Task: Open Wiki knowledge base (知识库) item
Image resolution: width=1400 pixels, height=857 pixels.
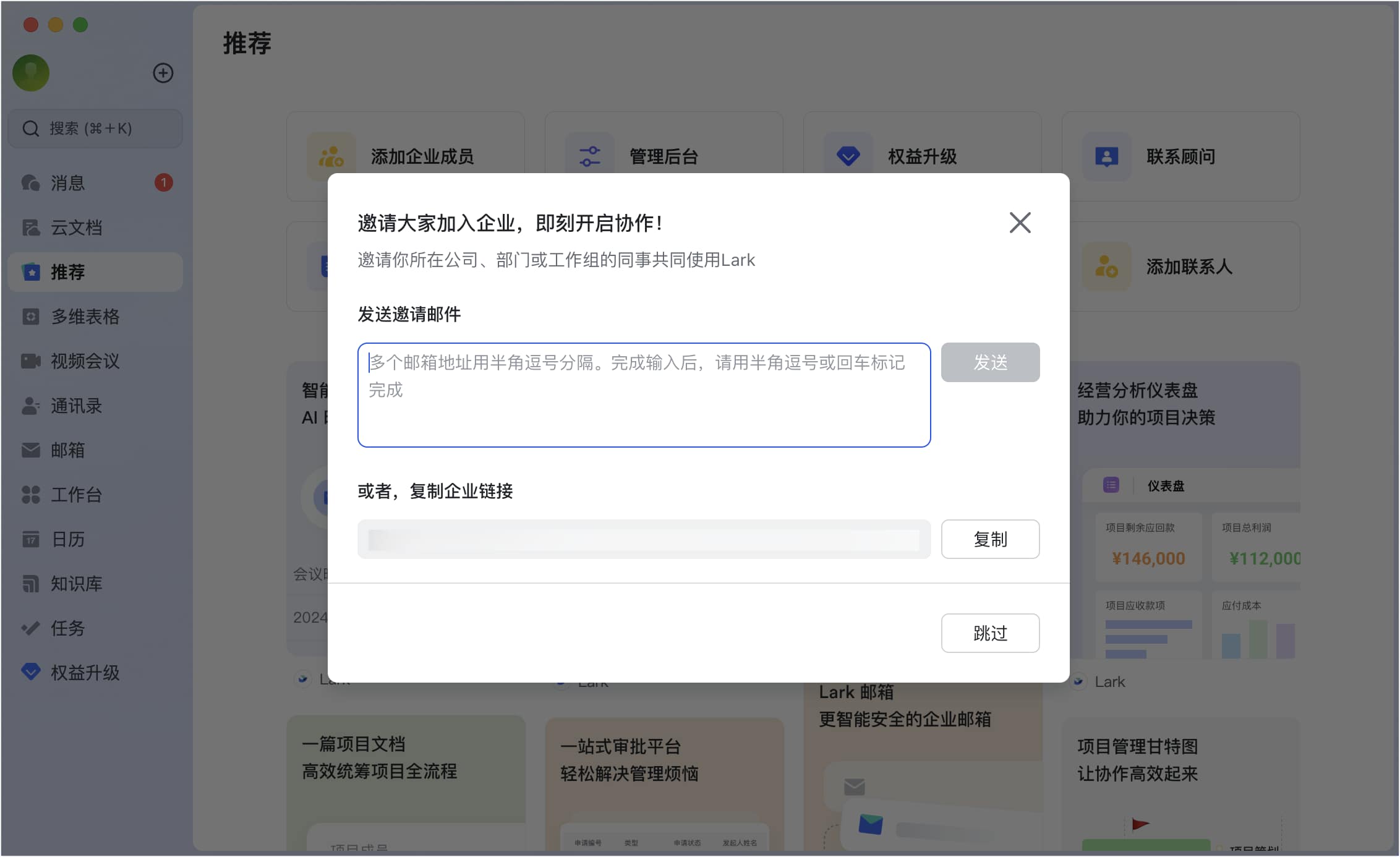Action: 75,584
